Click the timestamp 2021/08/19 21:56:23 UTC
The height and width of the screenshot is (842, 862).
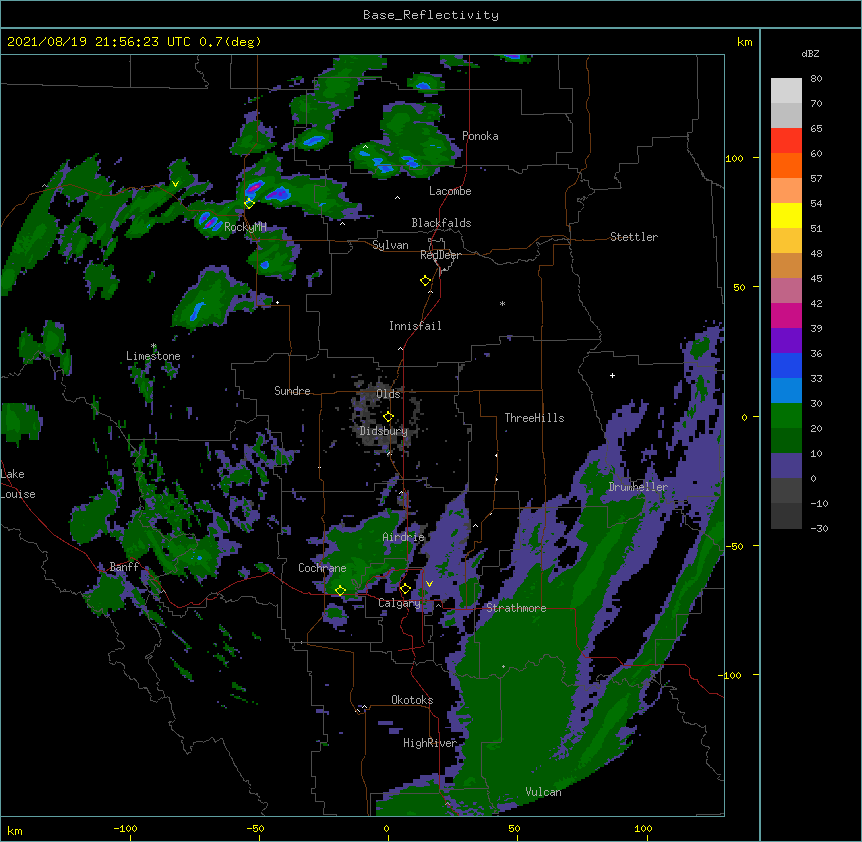(99, 42)
